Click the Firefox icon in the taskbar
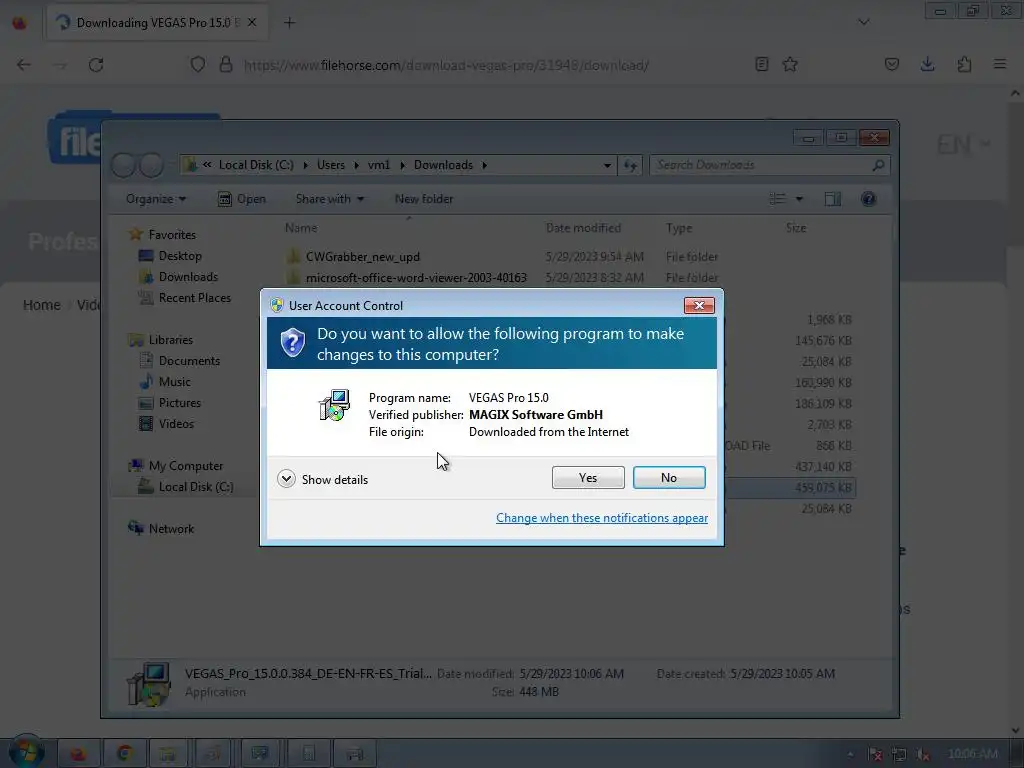 pyautogui.click(x=78, y=754)
